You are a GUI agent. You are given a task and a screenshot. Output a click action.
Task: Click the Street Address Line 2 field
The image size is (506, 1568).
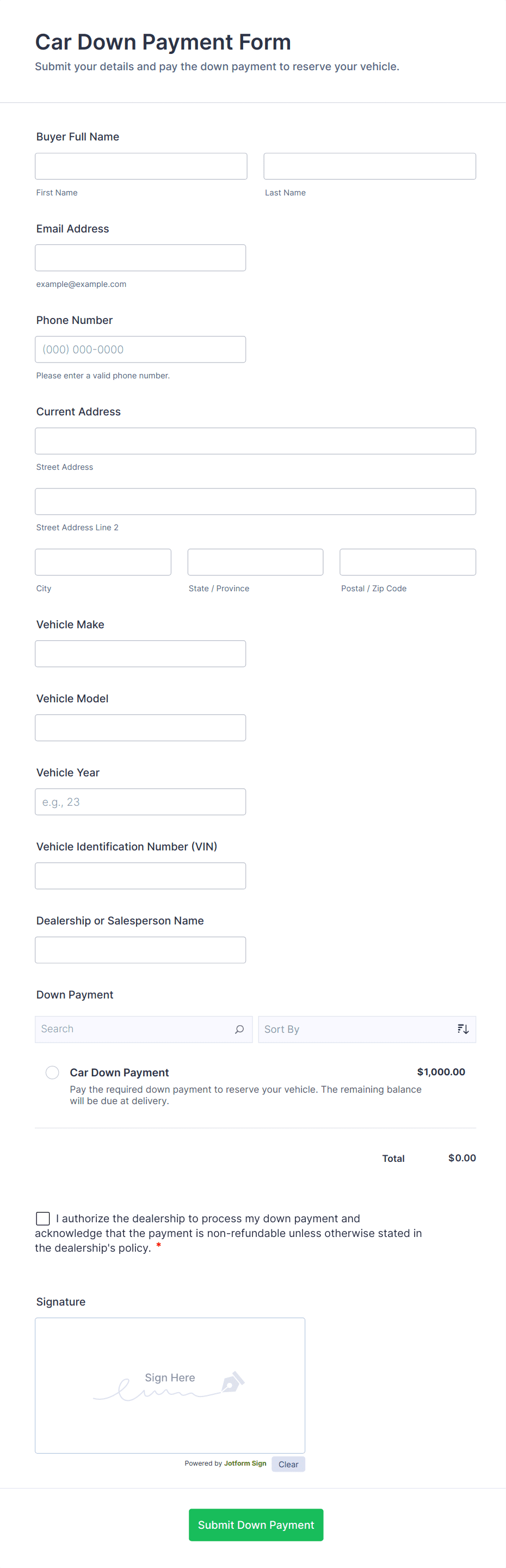pyautogui.click(x=255, y=501)
